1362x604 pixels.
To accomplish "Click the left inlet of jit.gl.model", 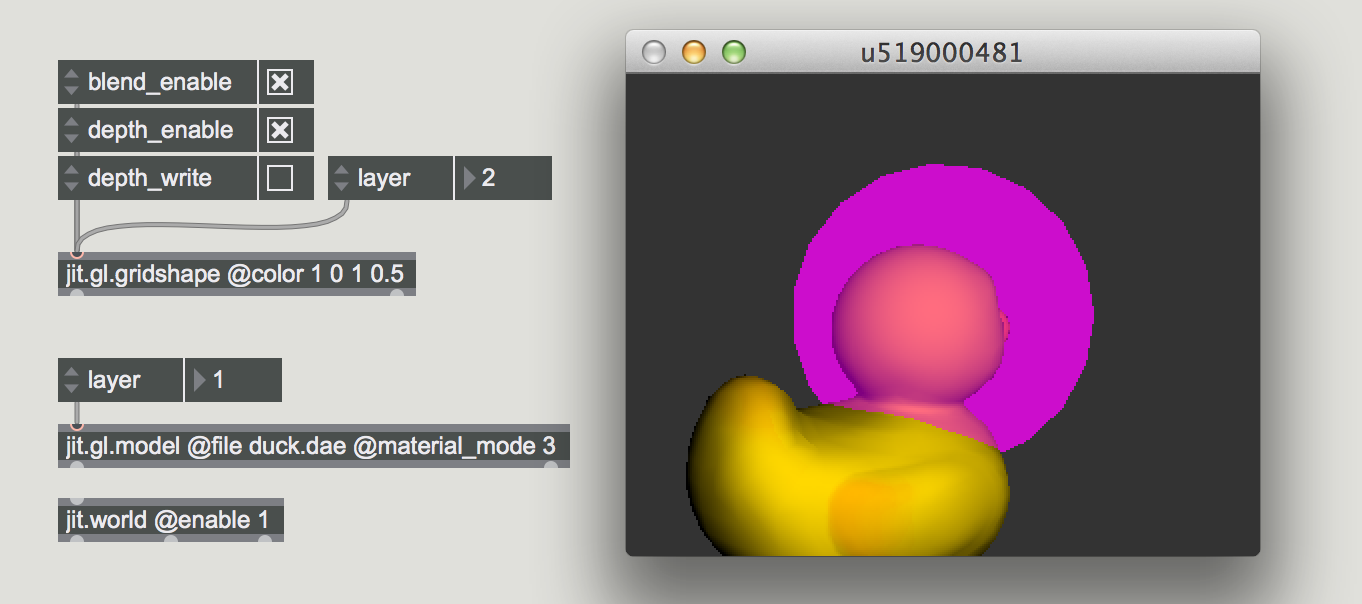I will click(x=77, y=427).
